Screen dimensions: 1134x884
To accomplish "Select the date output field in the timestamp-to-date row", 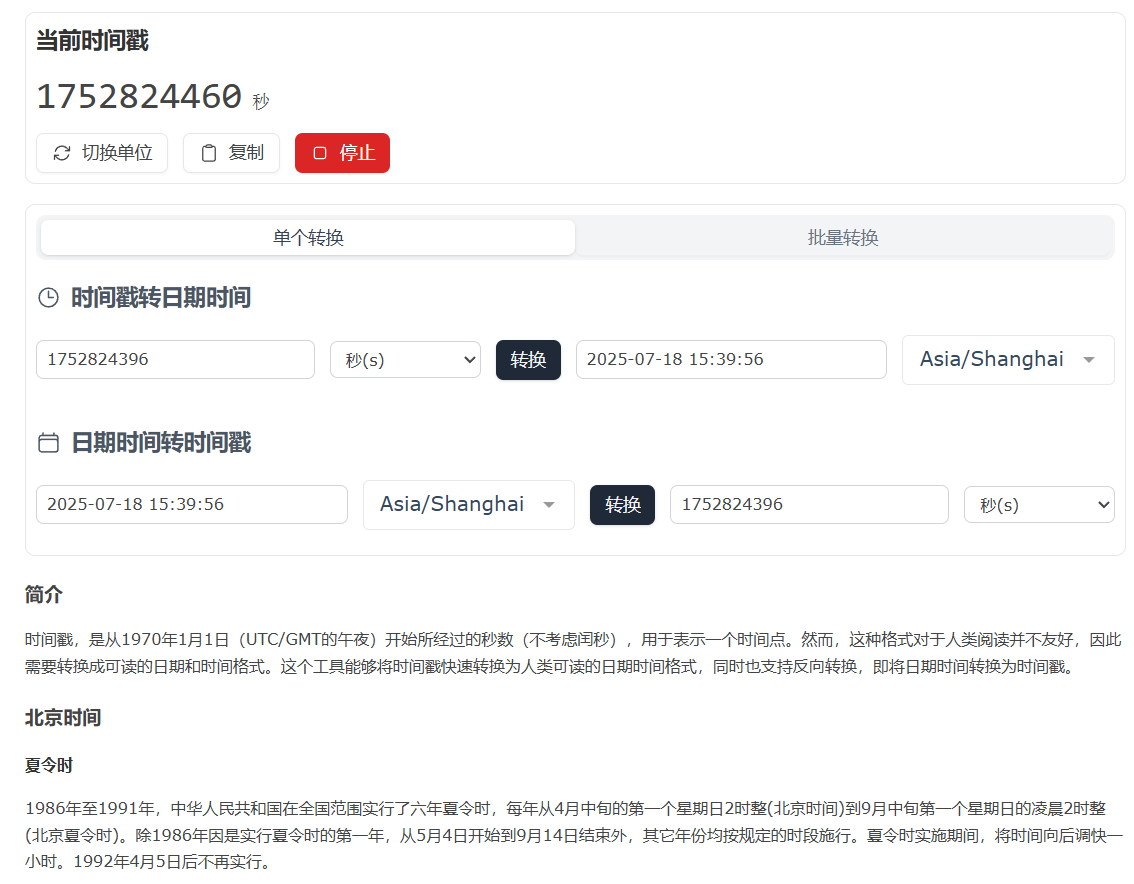I will [x=731, y=360].
